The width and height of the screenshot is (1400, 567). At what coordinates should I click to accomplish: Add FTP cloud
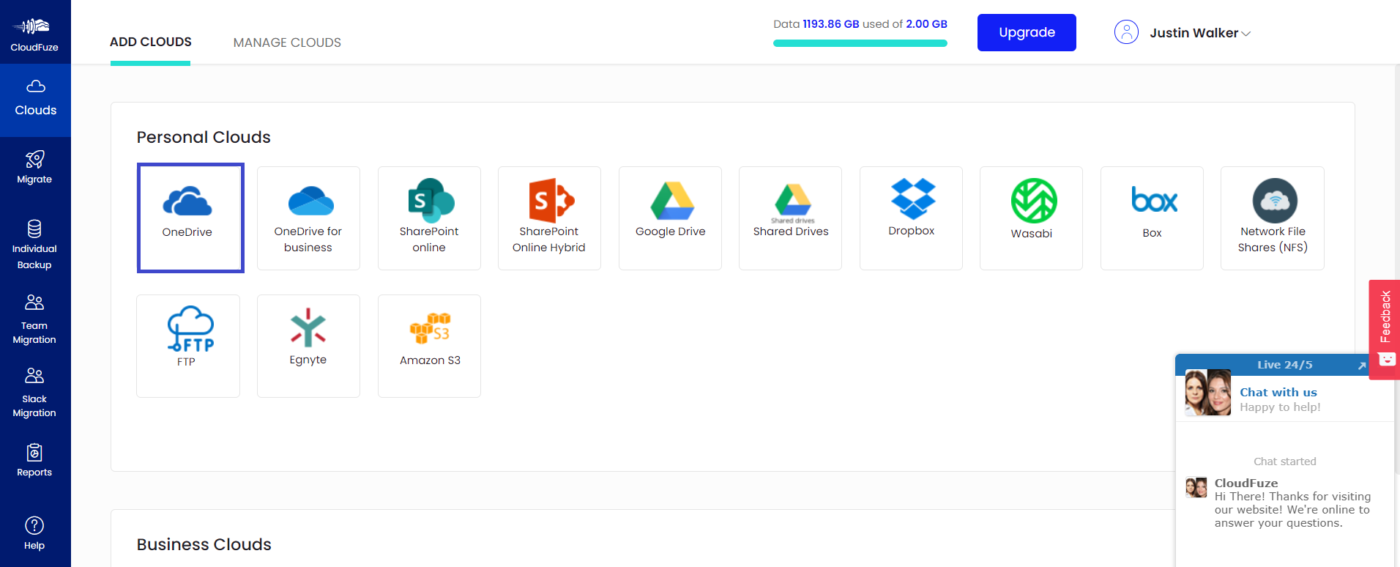[188, 346]
